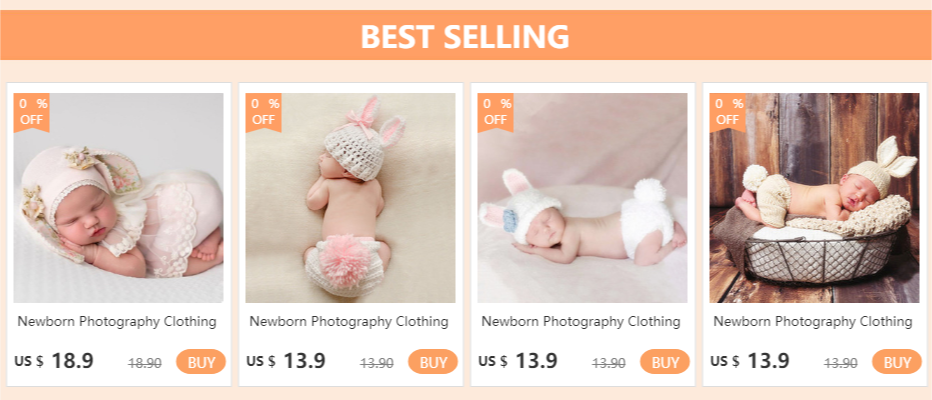Screen dimensions: 932x400
Task: Click the 0% OFF badge on fourth product
Action: tap(727, 112)
